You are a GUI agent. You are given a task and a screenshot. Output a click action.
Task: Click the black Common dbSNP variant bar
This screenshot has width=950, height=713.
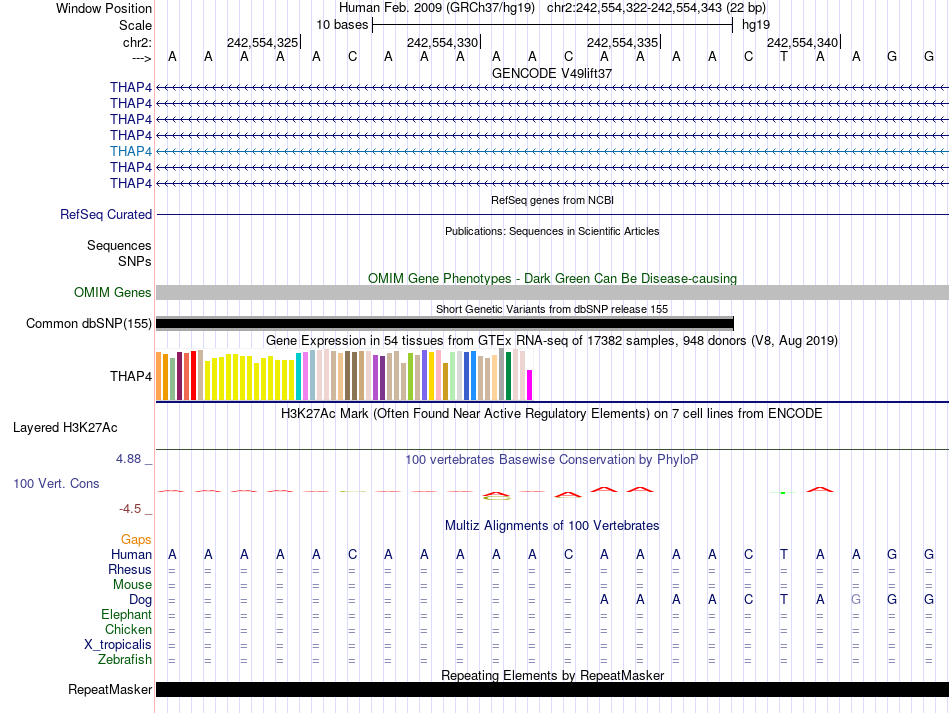pos(445,323)
